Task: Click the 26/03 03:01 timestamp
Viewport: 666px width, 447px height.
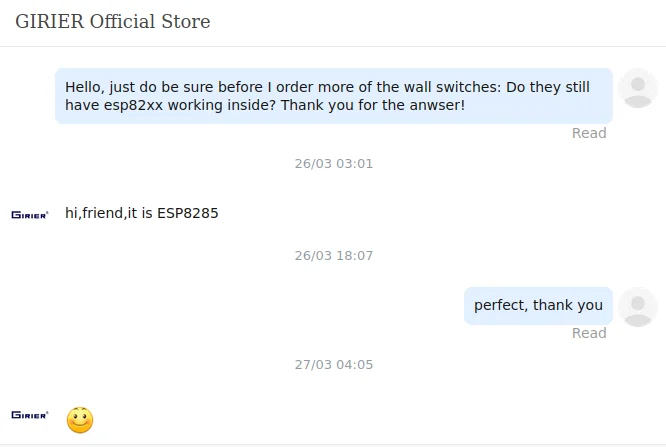Action: 333,163
